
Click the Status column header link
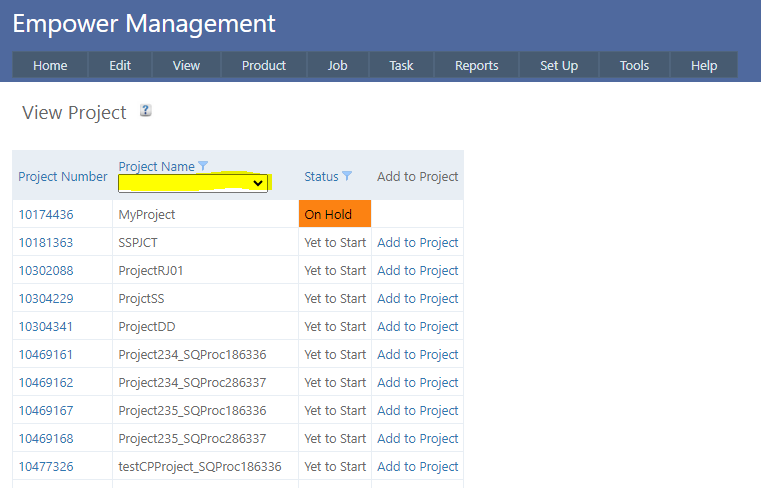(321, 176)
